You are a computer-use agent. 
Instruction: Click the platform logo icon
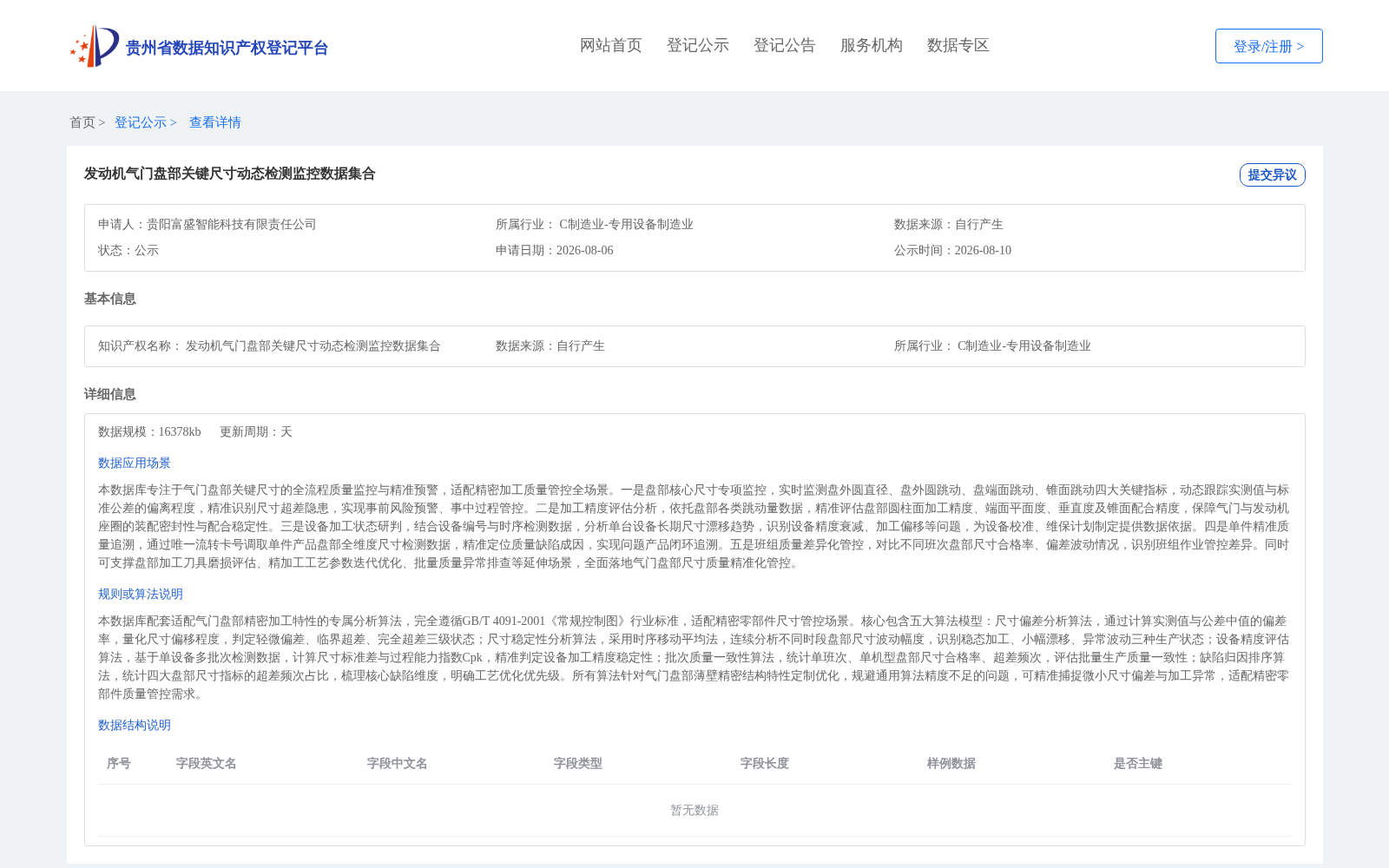95,46
